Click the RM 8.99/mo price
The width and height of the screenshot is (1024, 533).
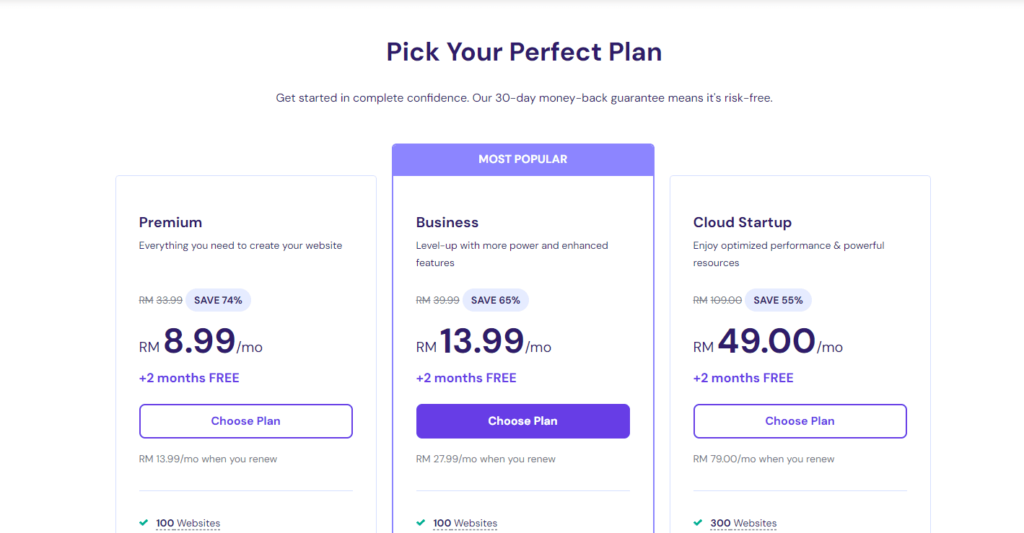coord(201,343)
